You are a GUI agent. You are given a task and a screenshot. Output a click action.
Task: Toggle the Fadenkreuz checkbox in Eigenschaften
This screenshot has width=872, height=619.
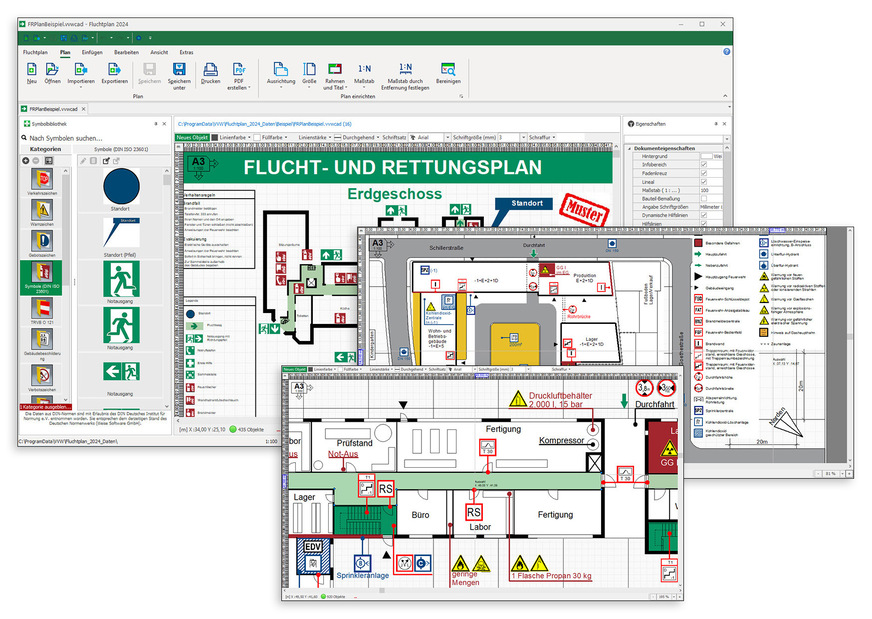coord(704,173)
